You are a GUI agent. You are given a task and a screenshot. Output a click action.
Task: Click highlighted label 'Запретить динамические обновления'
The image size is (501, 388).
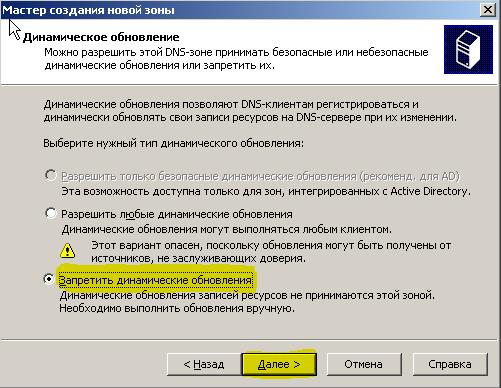pyautogui.click(x=156, y=280)
